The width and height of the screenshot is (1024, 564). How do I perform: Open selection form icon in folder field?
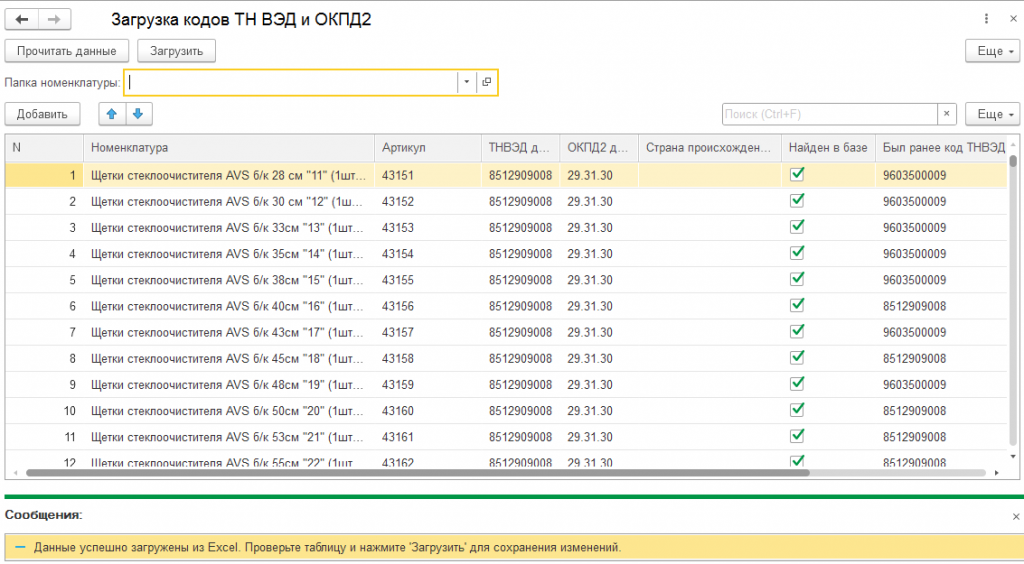click(x=487, y=82)
